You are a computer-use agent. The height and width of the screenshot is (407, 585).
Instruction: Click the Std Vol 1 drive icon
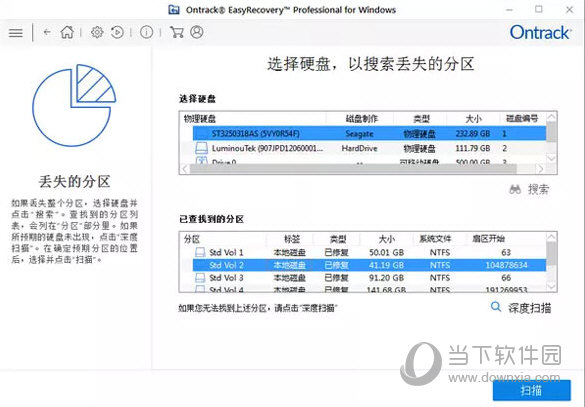pos(200,253)
